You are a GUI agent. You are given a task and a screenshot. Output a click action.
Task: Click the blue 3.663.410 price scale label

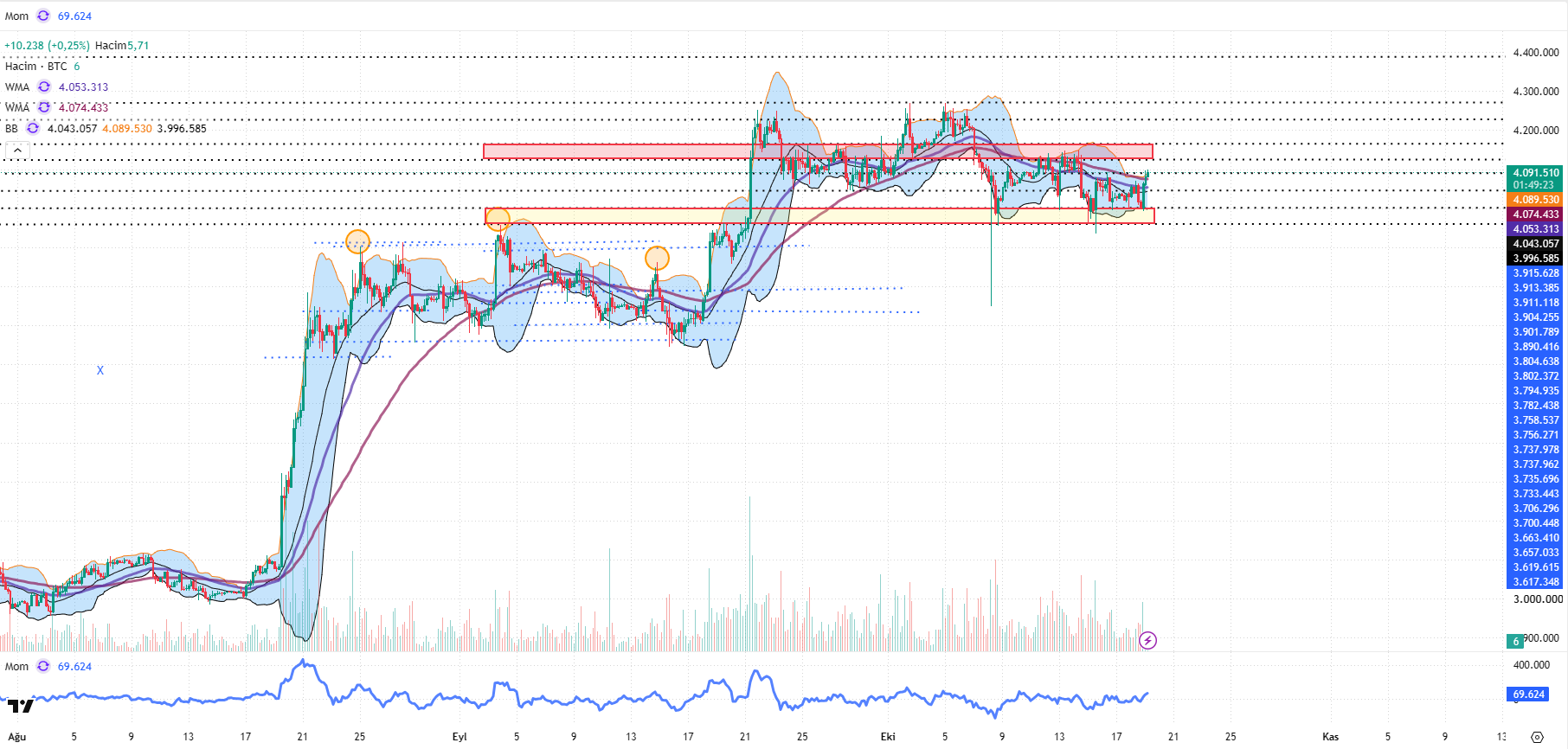click(1534, 537)
